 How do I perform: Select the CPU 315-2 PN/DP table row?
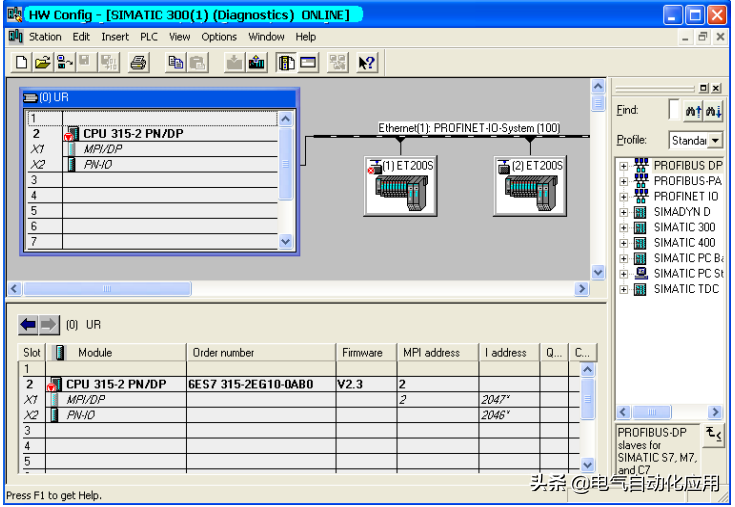pos(115,384)
